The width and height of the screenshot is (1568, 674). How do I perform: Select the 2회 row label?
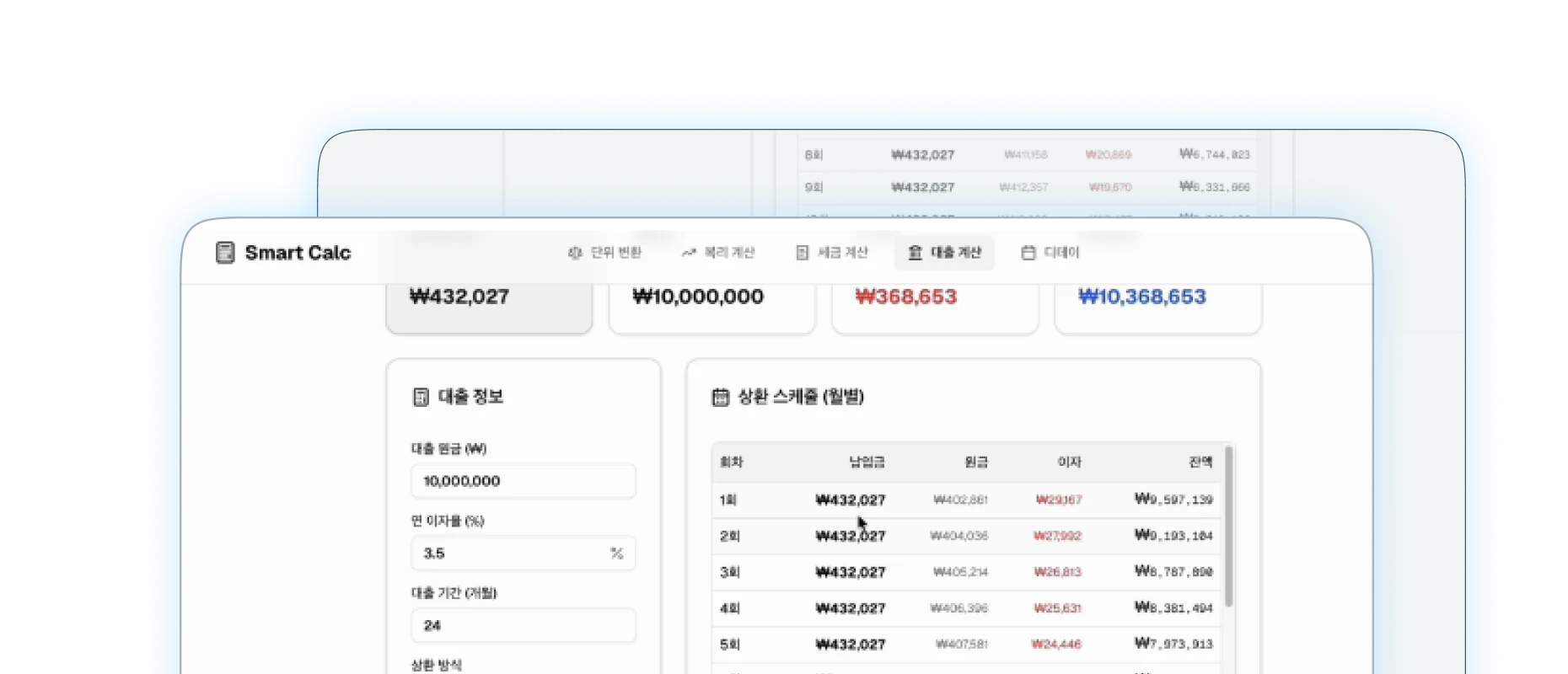pyautogui.click(x=730, y=536)
